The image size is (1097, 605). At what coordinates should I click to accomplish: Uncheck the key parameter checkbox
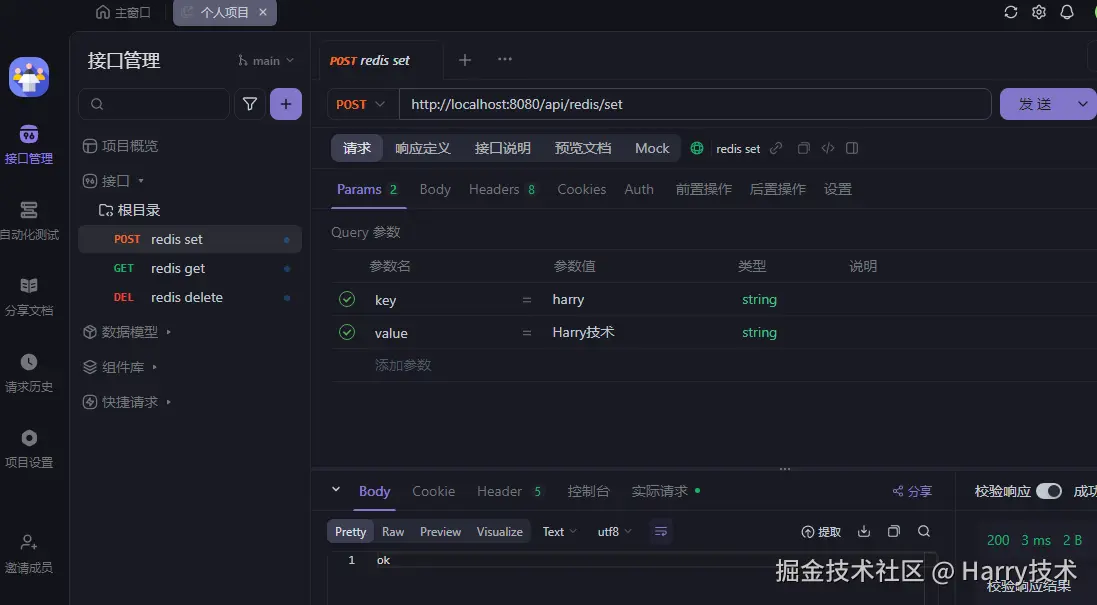tap(347, 299)
